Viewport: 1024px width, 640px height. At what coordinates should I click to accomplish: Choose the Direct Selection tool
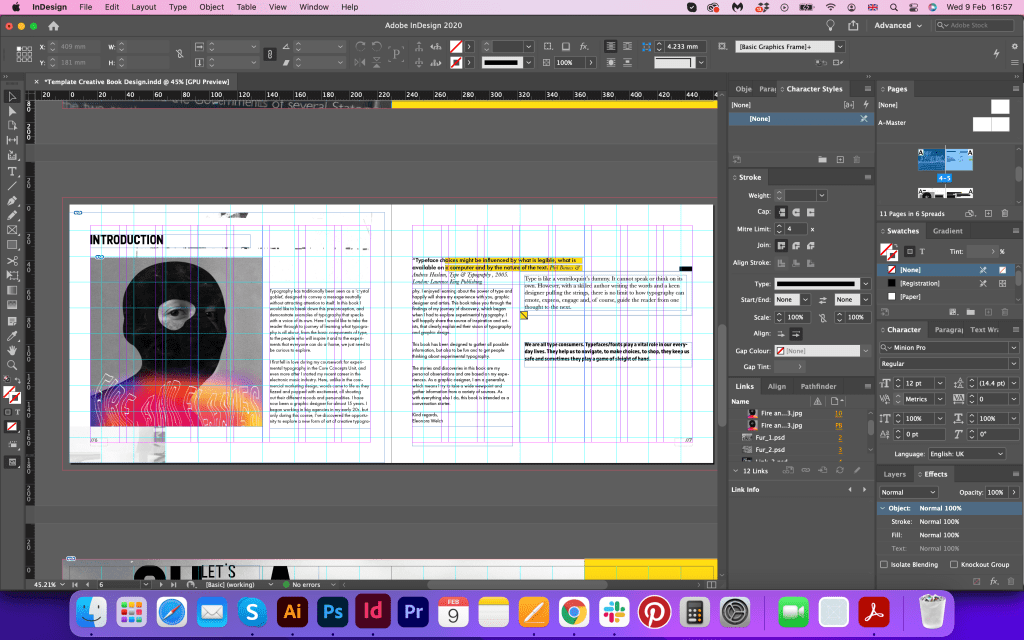(12, 111)
